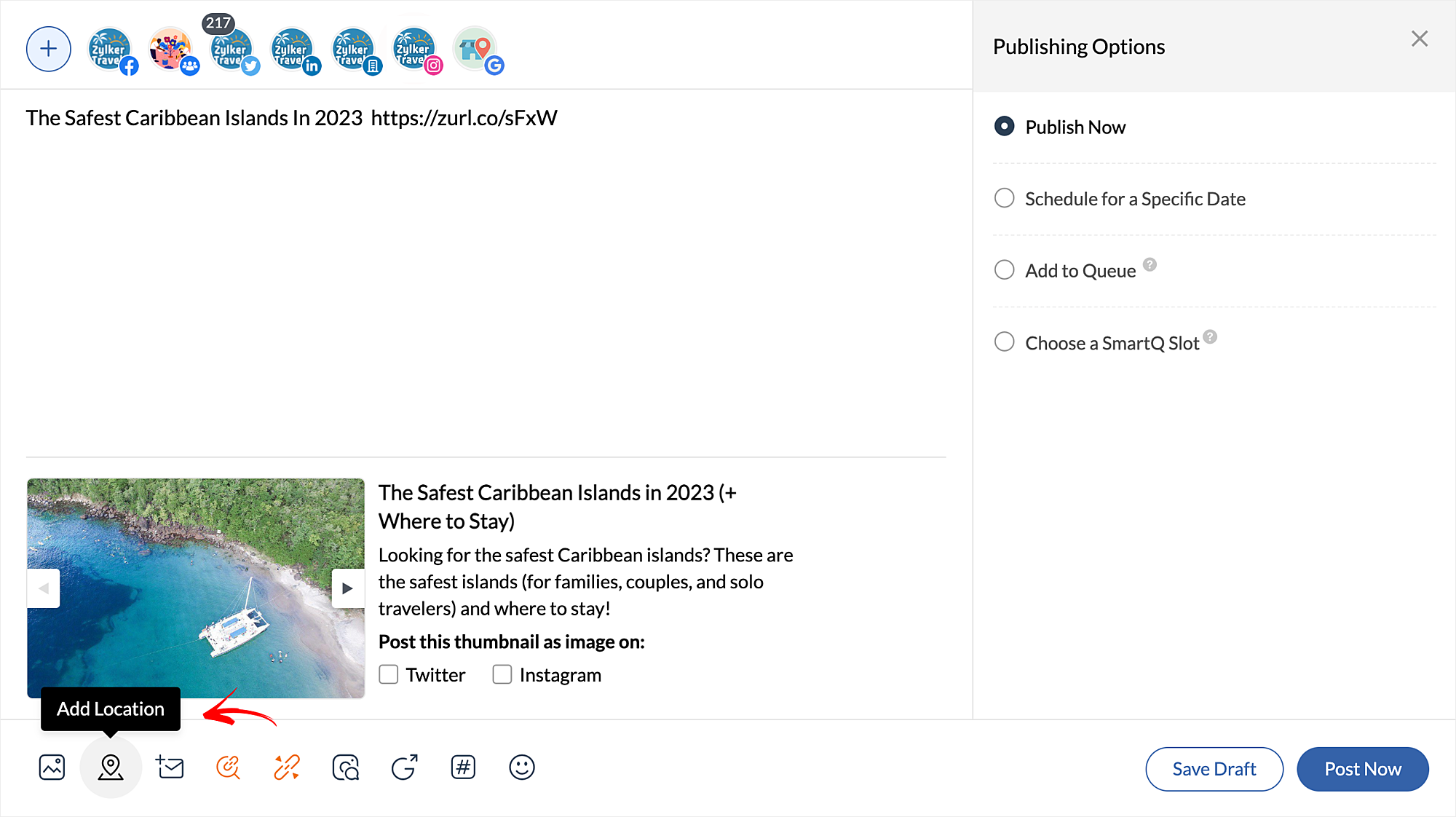The width and height of the screenshot is (1456, 817).
Task: Check the Twitter thumbnail checkbox
Action: pos(389,674)
